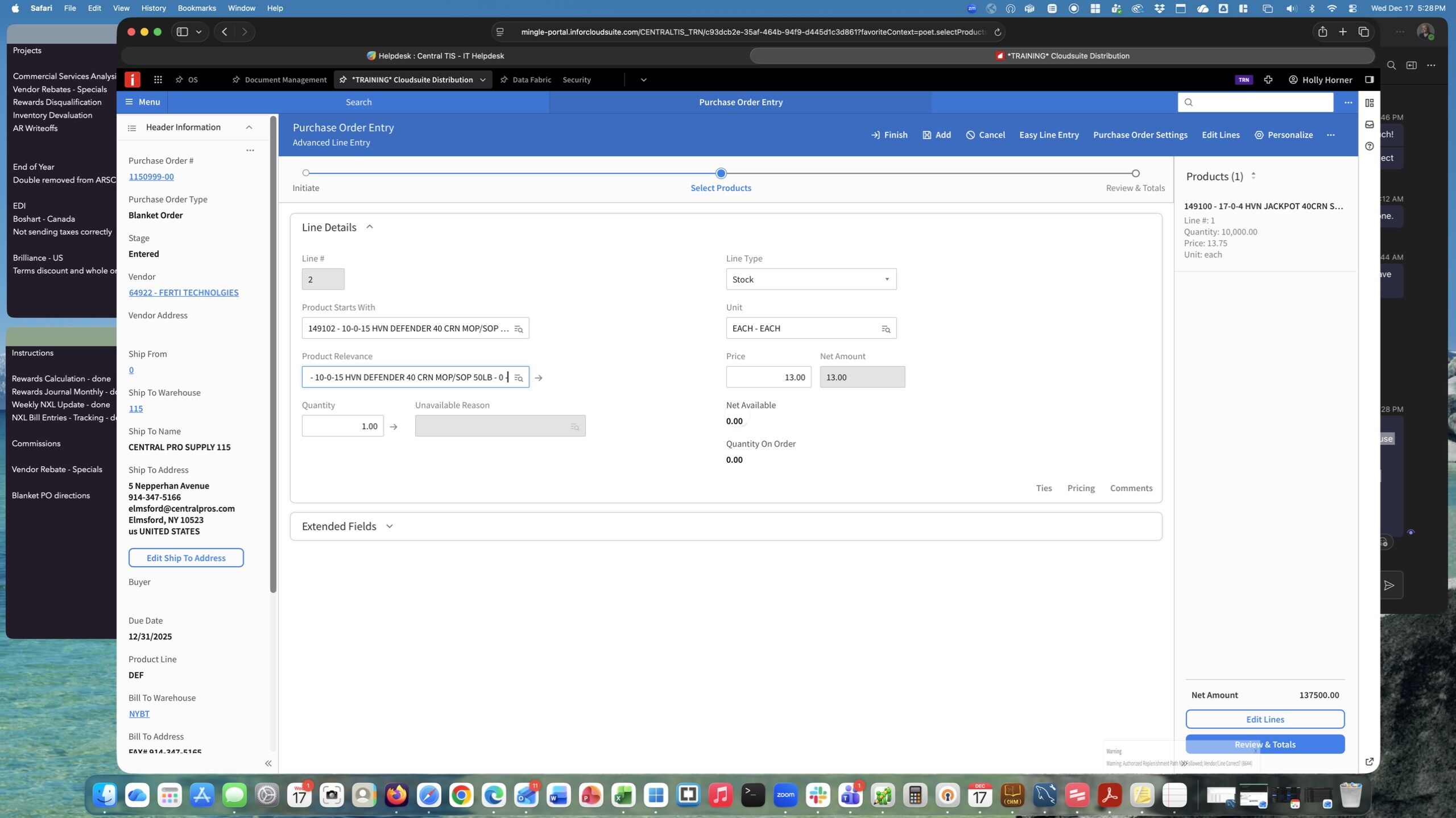Open Slack from the Dock
Viewport: 1456px width, 818px height.
(x=818, y=795)
